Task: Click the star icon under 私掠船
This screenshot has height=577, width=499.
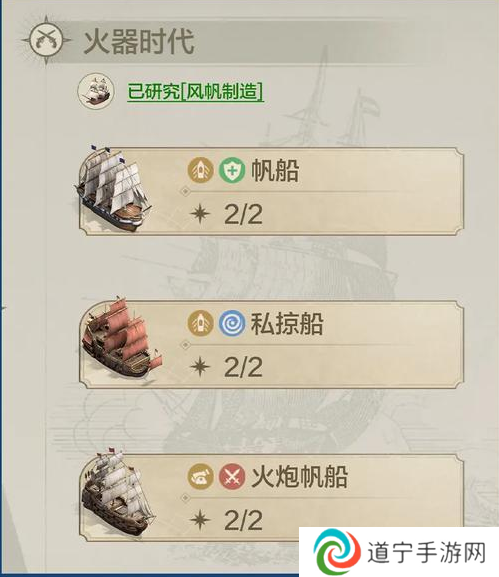Action: [x=201, y=367]
